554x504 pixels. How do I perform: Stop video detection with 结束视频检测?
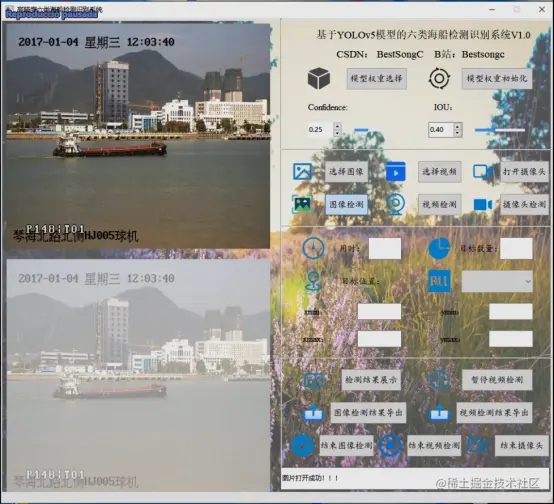(x=434, y=445)
